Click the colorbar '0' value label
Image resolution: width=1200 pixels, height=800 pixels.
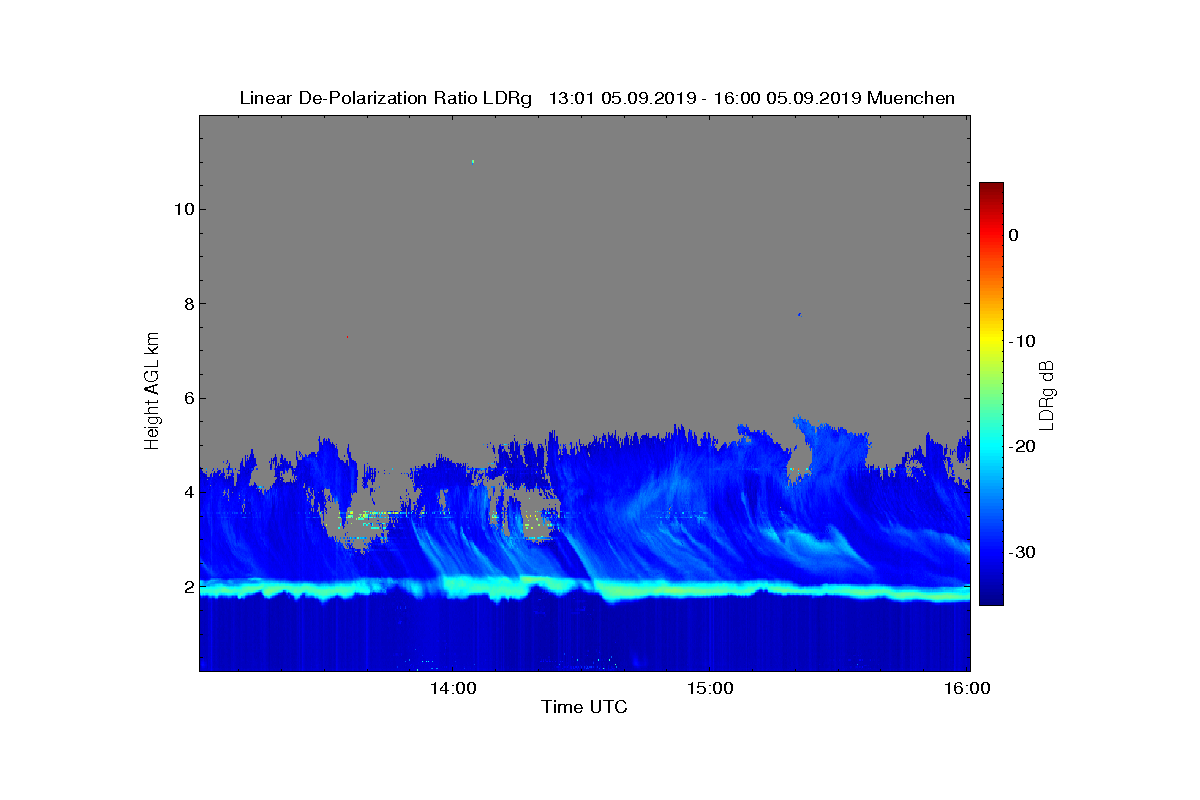(x=1013, y=235)
